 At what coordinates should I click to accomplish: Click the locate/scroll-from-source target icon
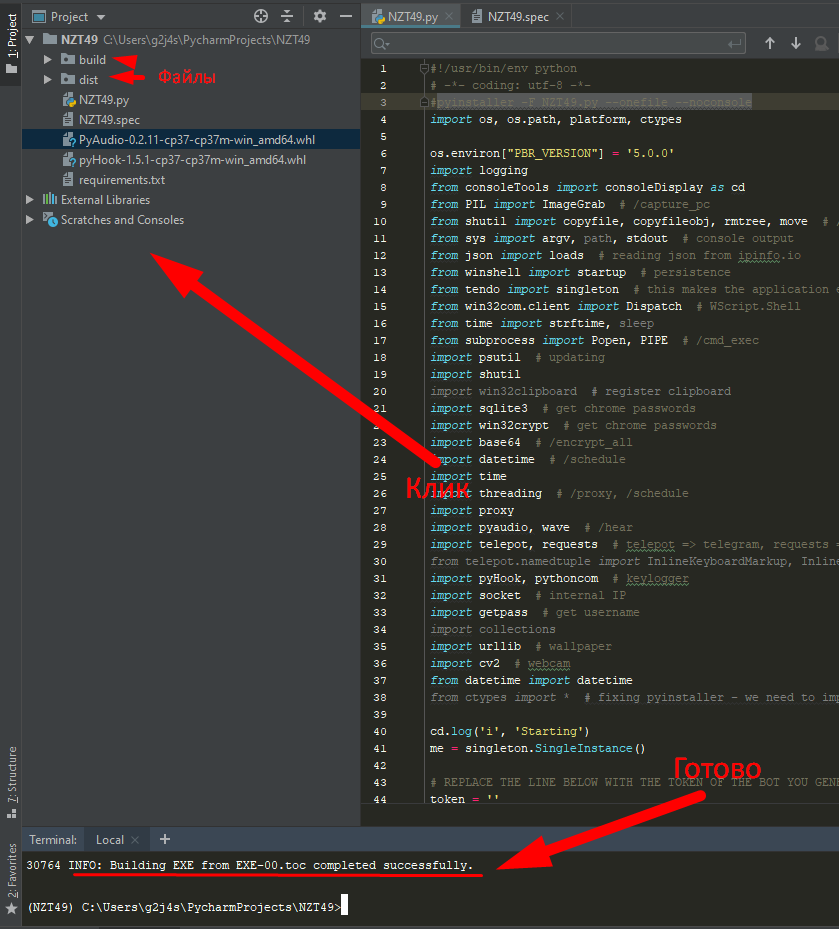[x=261, y=16]
